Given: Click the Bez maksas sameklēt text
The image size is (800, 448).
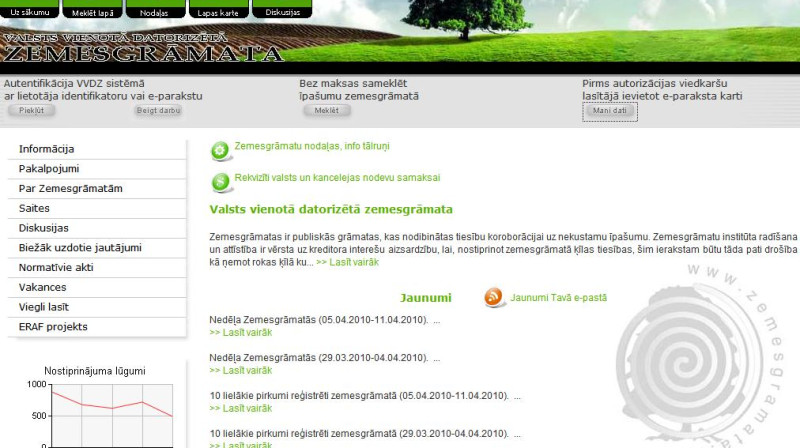Looking at the screenshot, I should [x=353, y=83].
